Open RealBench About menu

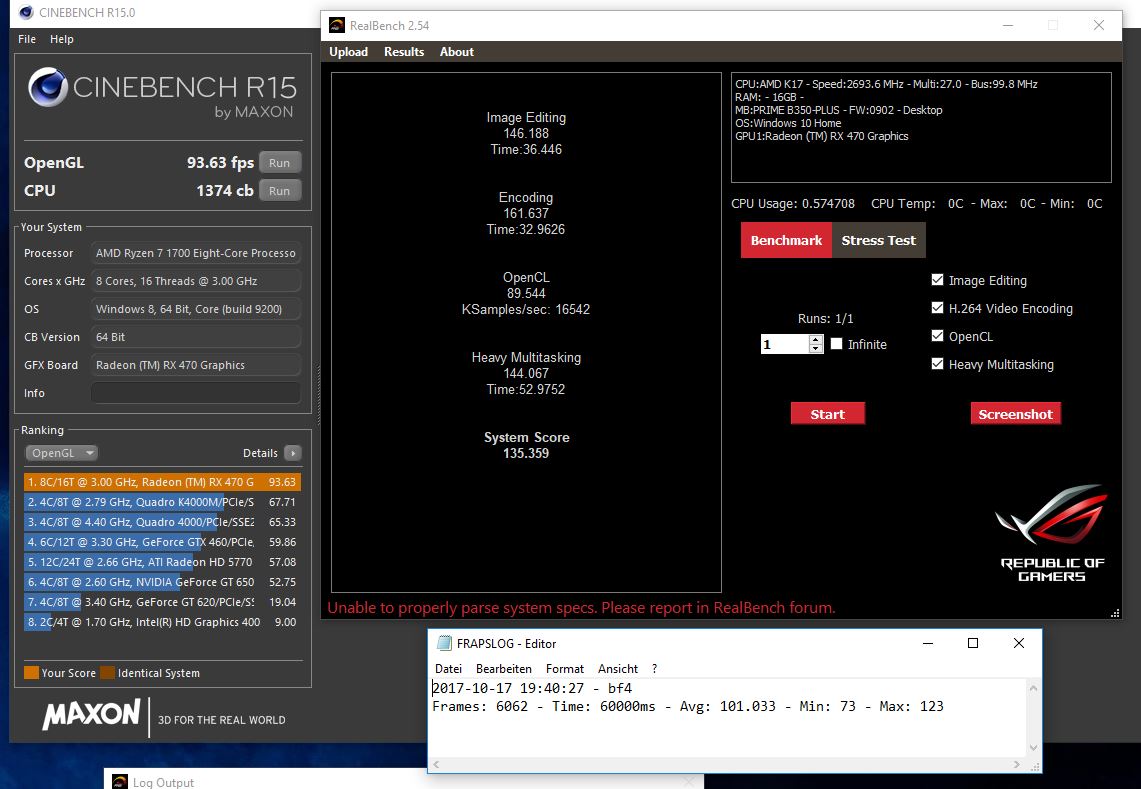[456, 52]
